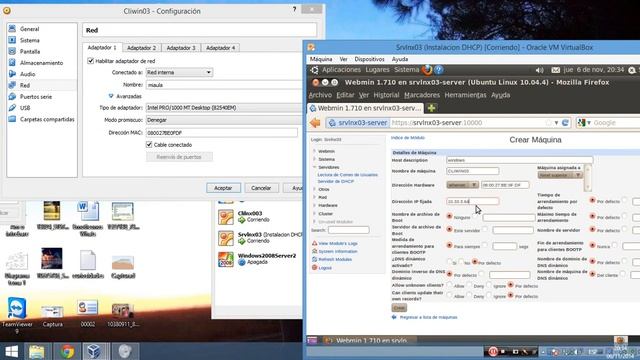Open the volume icon in Ubuntu top panel
Viewport: 640px width, 360px height.
click(539, 70)
